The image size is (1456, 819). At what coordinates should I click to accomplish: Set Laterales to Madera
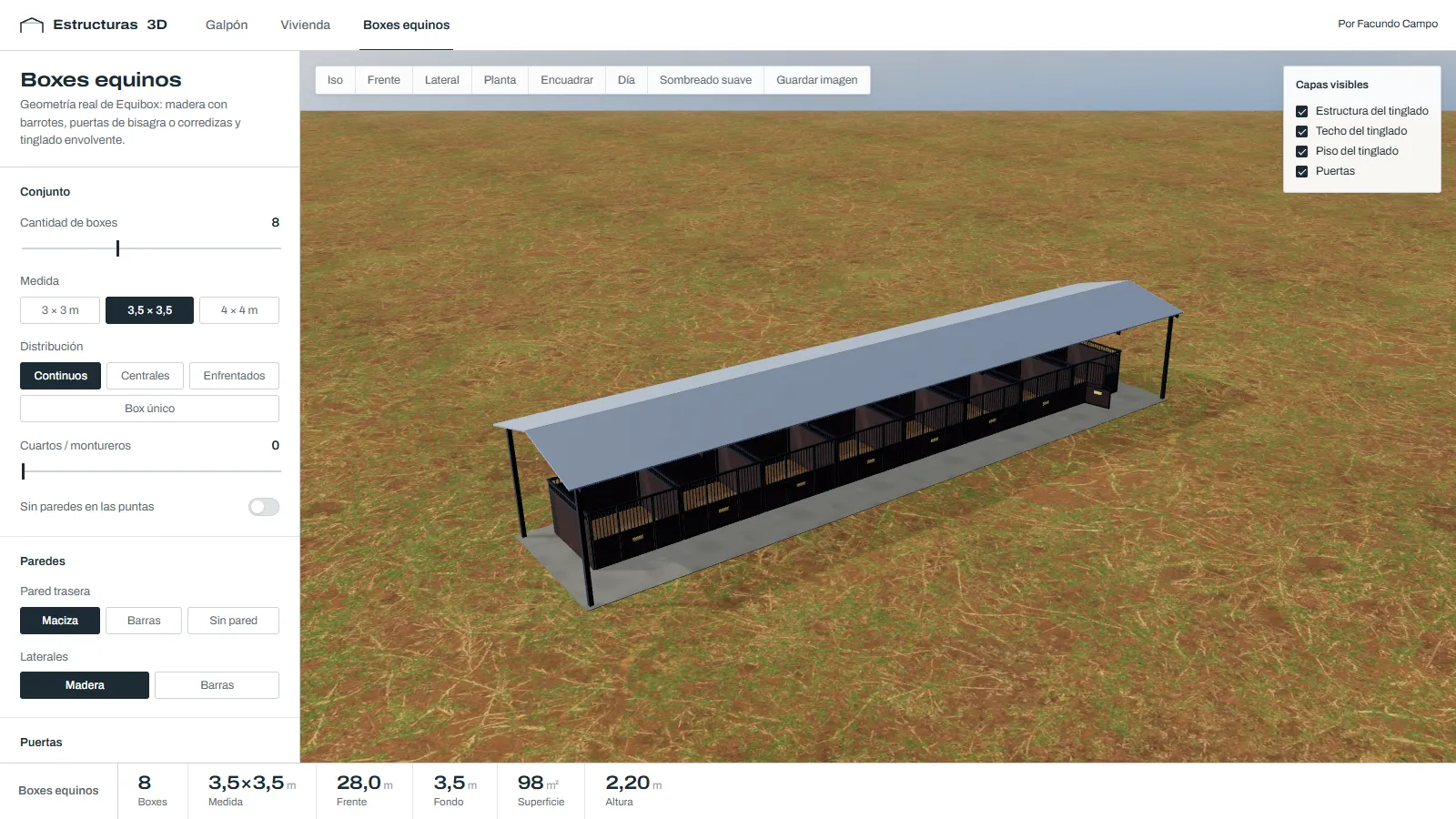tap(85, 685)
